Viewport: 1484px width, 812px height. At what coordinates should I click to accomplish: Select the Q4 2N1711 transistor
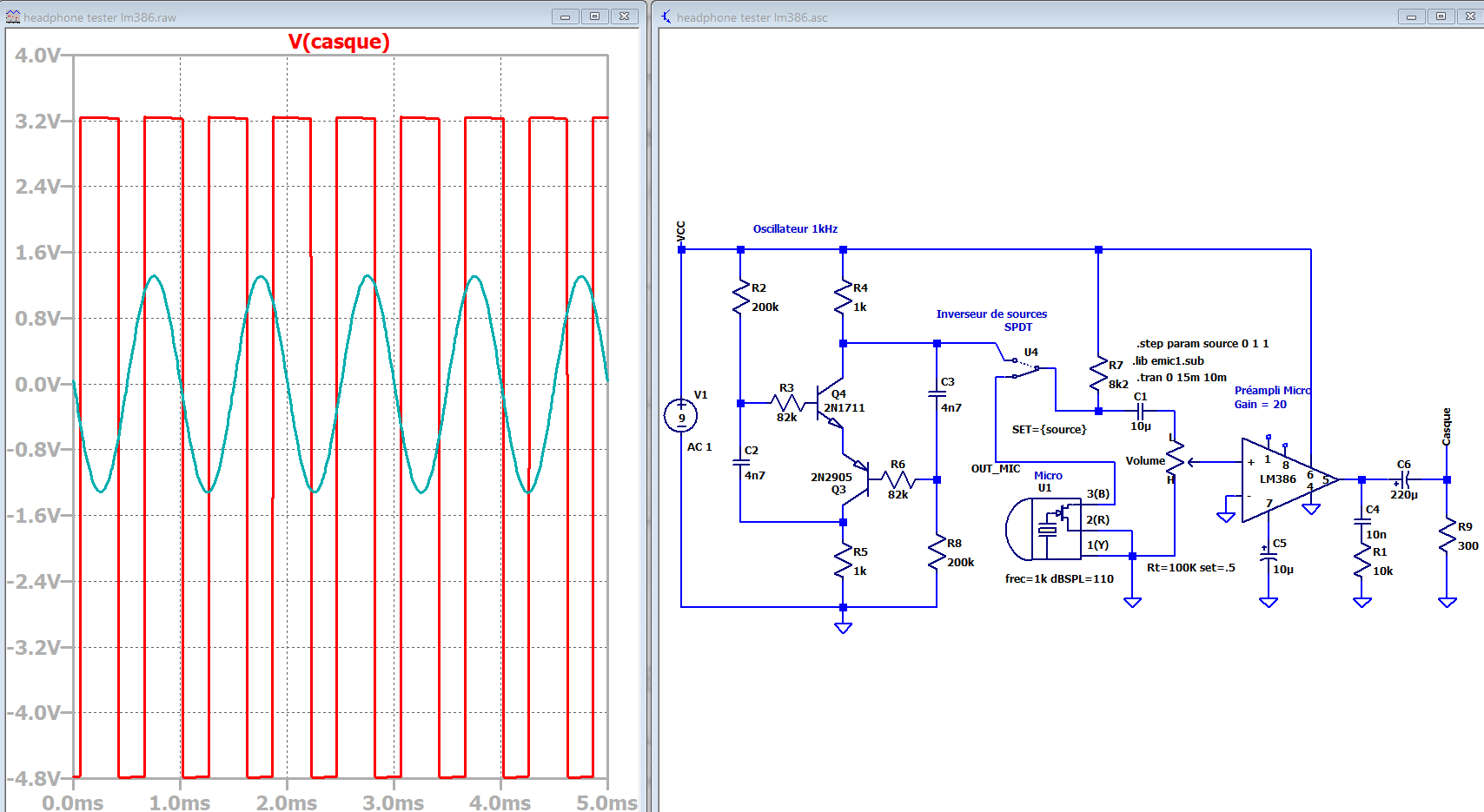click(831, 404)
